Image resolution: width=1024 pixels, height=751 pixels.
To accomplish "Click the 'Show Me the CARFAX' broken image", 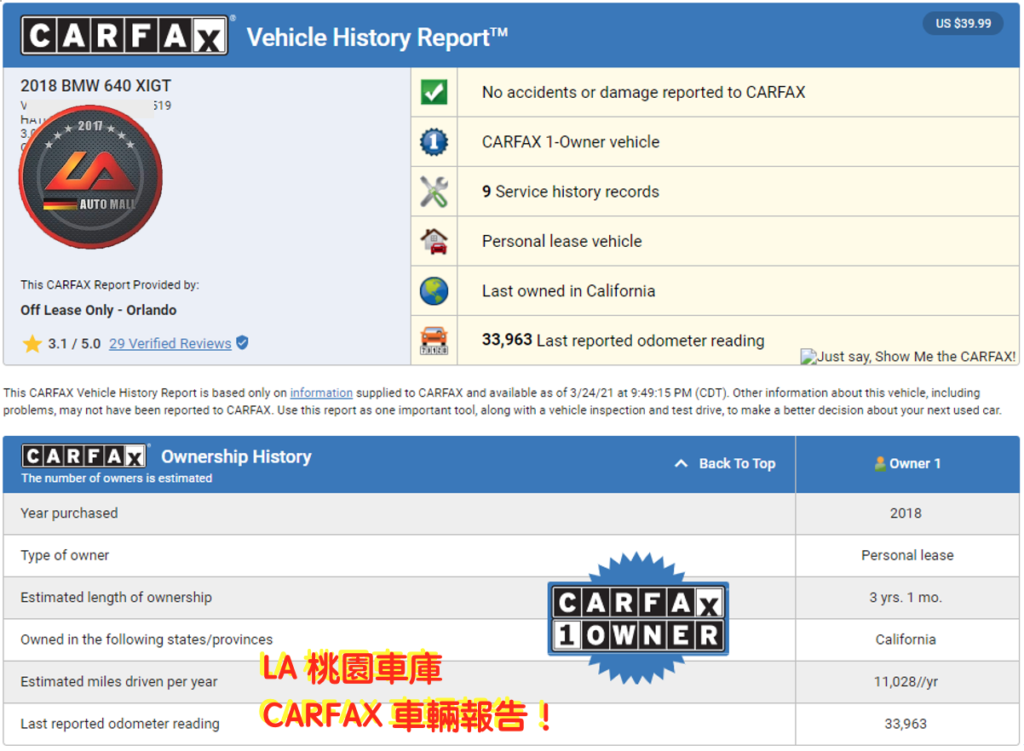I will click(908, 357).
